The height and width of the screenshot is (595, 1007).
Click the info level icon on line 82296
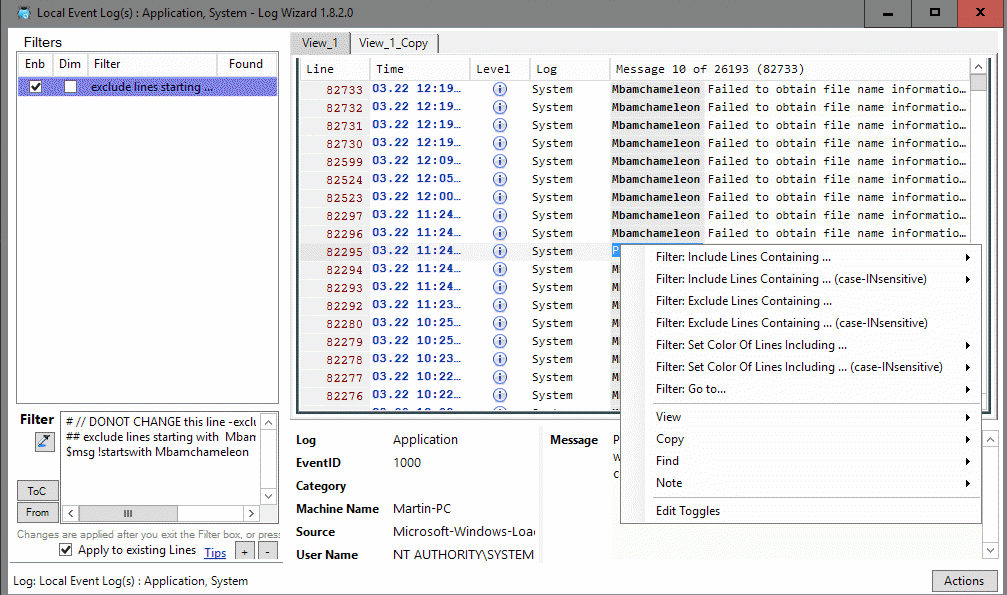(x=500, y=233)
